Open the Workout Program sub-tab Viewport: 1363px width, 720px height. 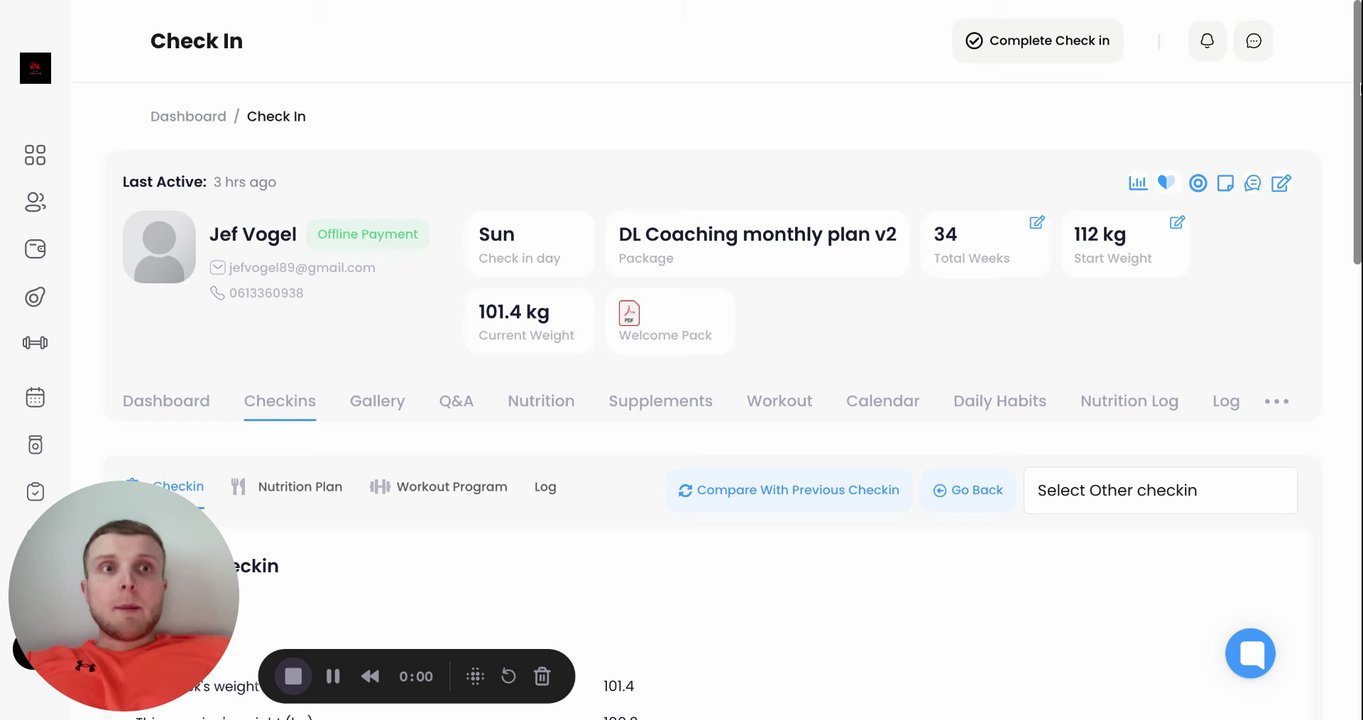439,487
